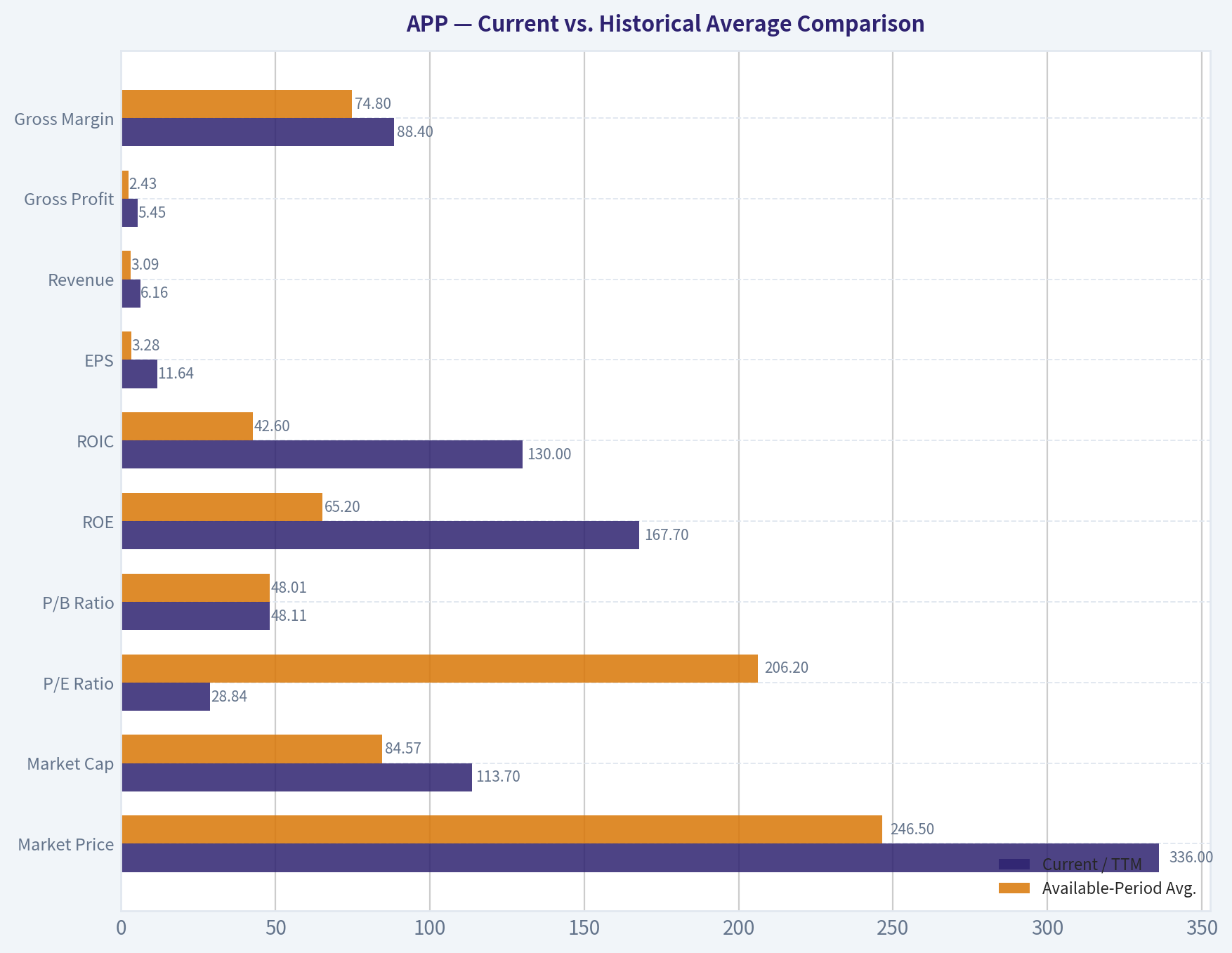Click the value label '167.70'

[667, 534]
